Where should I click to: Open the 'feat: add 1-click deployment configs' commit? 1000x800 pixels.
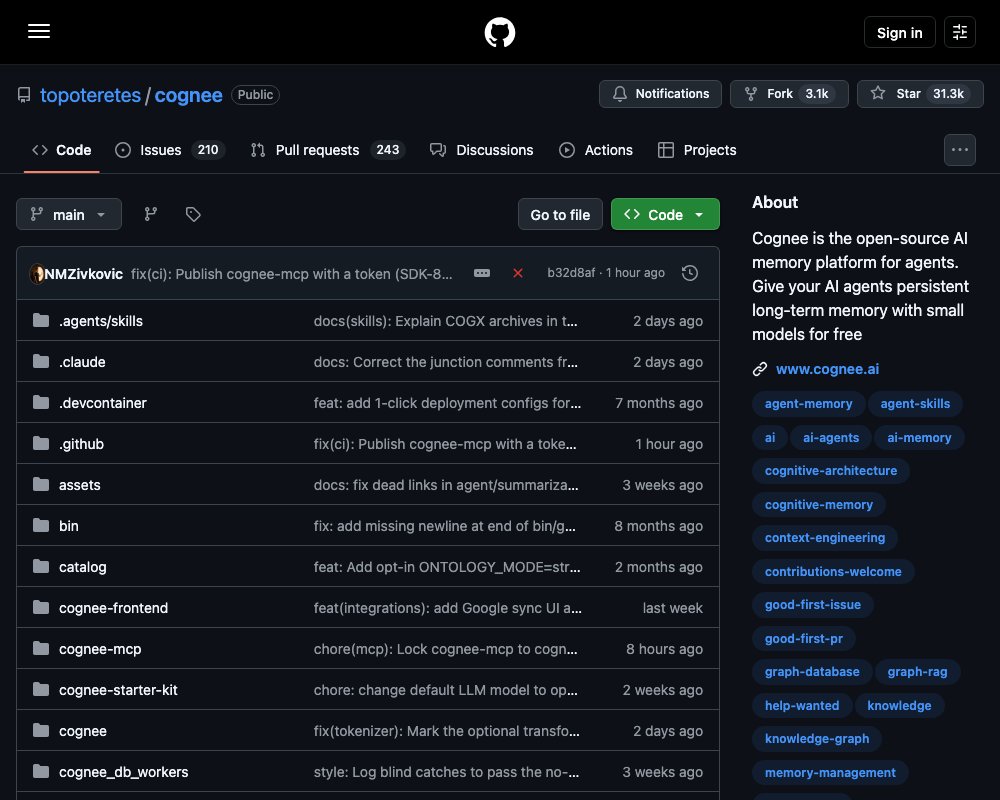click(x=447, y=403)
